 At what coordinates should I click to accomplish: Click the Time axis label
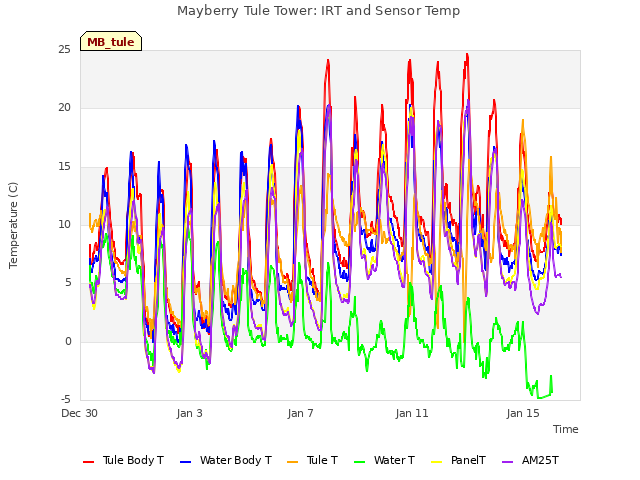click(x=566, y=429)
